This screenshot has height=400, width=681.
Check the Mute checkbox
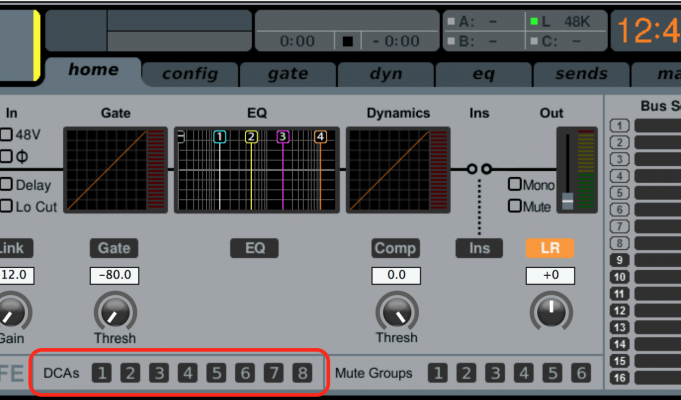tap(515, 206)
